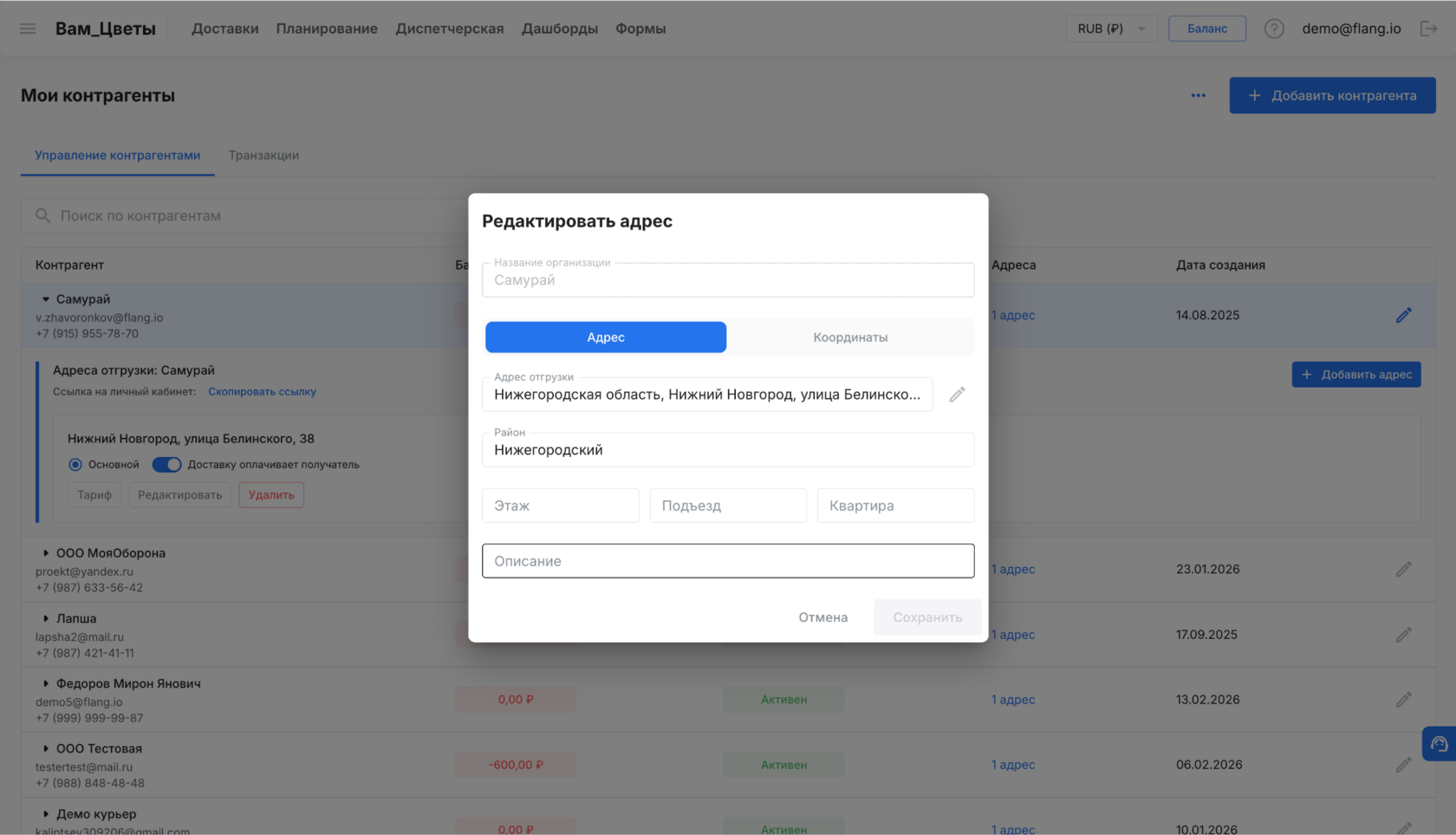Expand the Демо курьер row
This screenshot has height=835, width=1456.
(46, 814)
